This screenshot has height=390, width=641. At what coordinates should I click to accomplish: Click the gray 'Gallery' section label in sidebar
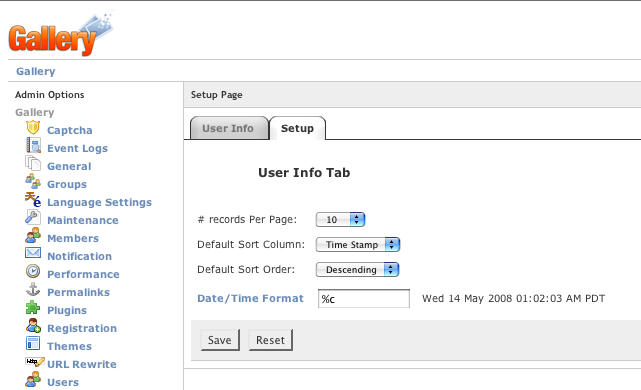click(35, 112)
